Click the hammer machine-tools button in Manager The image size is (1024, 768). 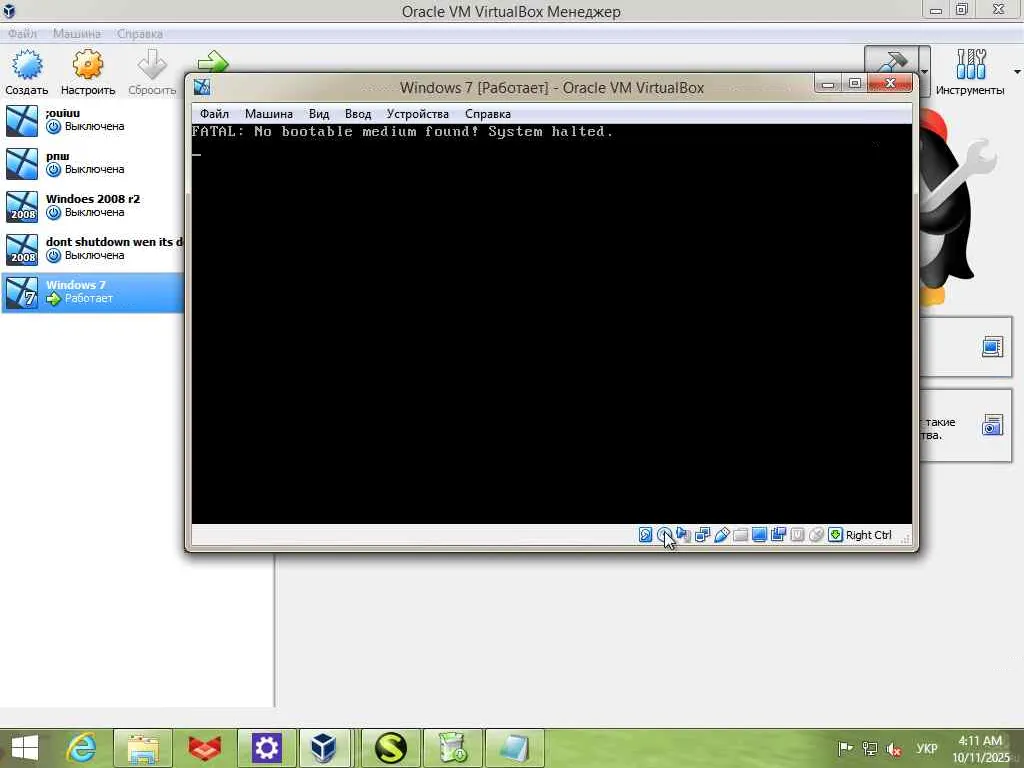891,60
